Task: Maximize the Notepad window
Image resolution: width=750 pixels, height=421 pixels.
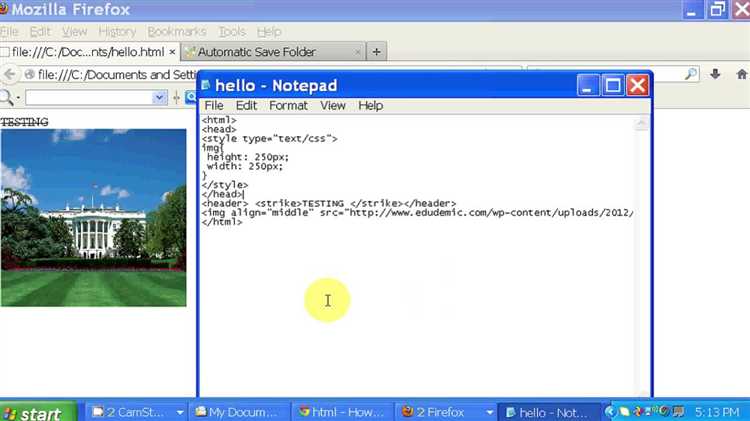Action: click(613, 85)
